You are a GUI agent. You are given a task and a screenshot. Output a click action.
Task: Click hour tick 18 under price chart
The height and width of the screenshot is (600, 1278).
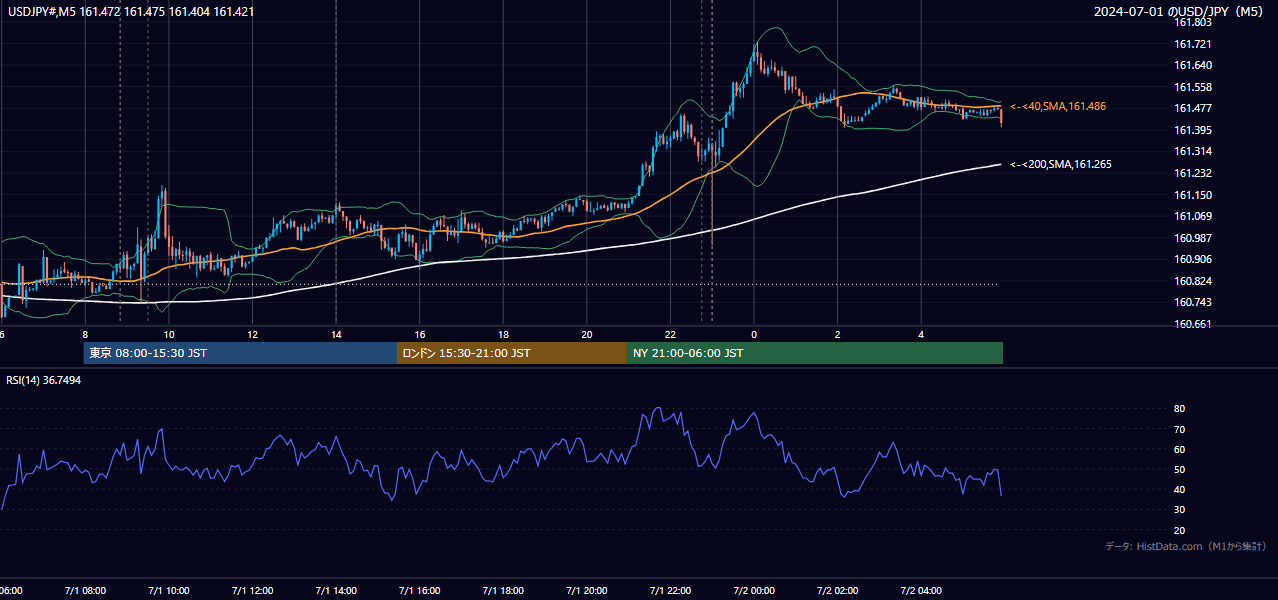(504, 334)
